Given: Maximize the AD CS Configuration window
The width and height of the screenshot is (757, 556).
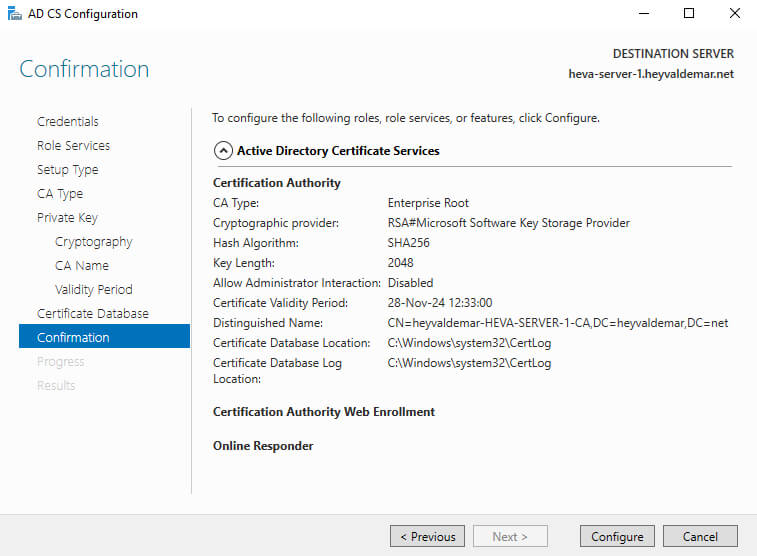Looking at the screenshot, I should [689, 14].
